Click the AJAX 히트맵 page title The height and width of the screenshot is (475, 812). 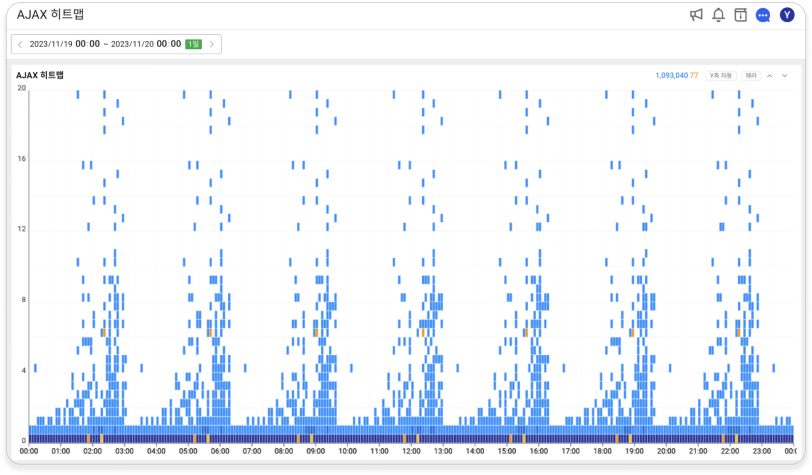[50, 15]
